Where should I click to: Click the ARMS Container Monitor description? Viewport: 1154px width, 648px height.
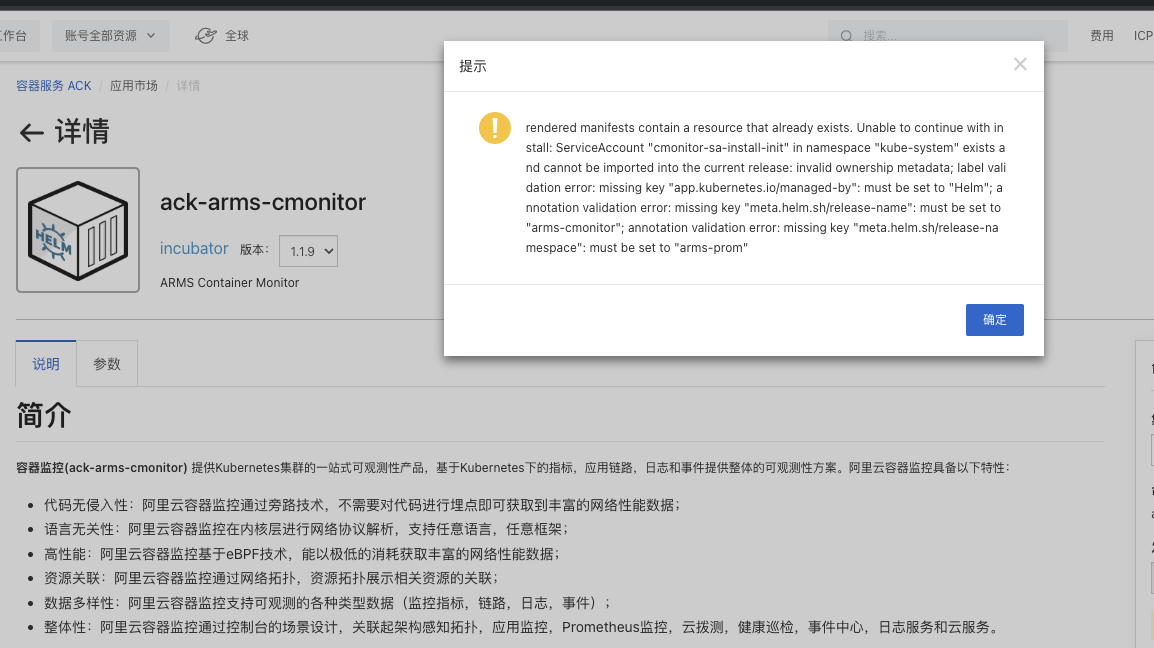[230, 283]
